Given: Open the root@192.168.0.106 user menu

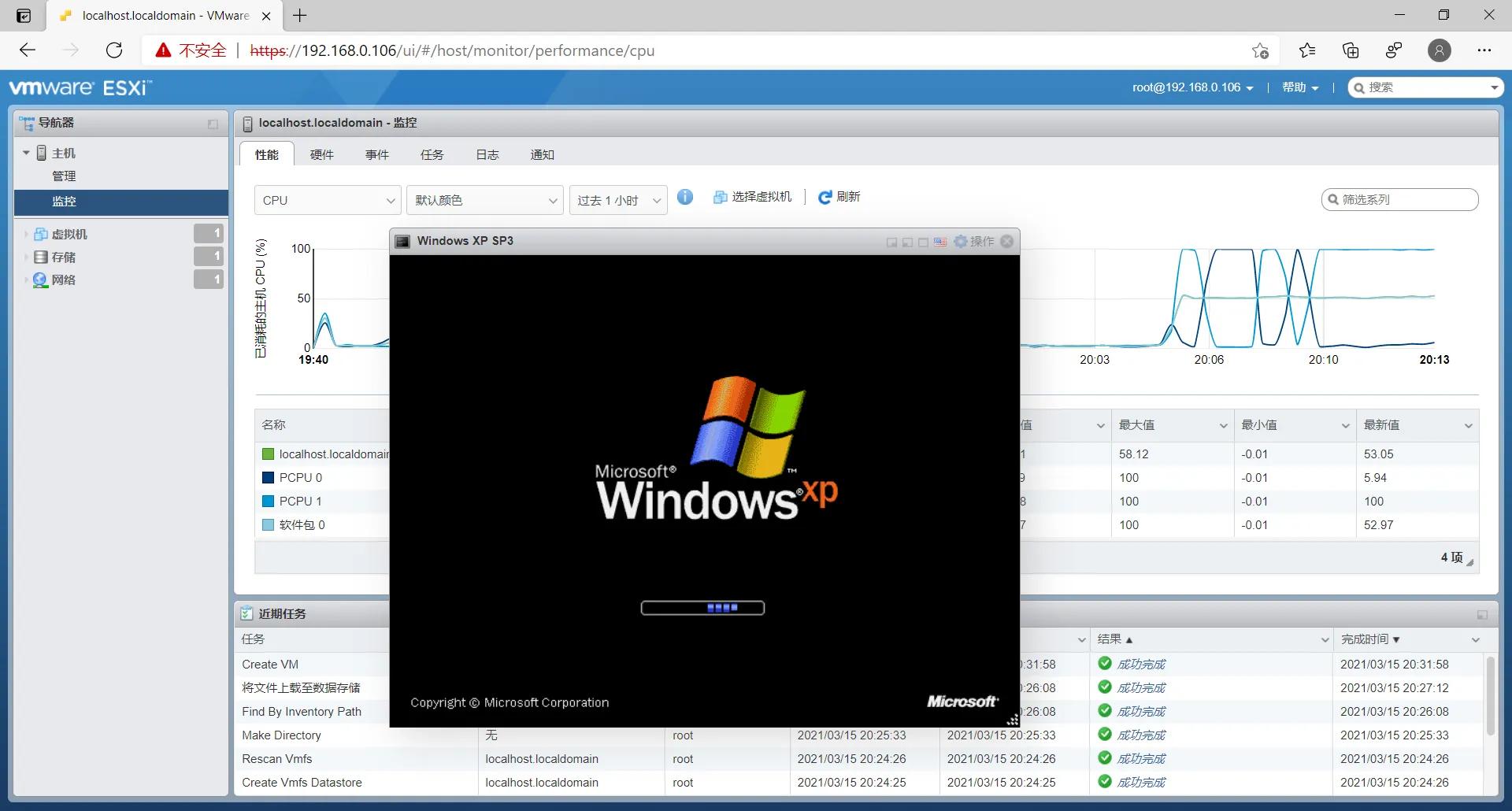Looking at the screenshot, I should 1191,87.
